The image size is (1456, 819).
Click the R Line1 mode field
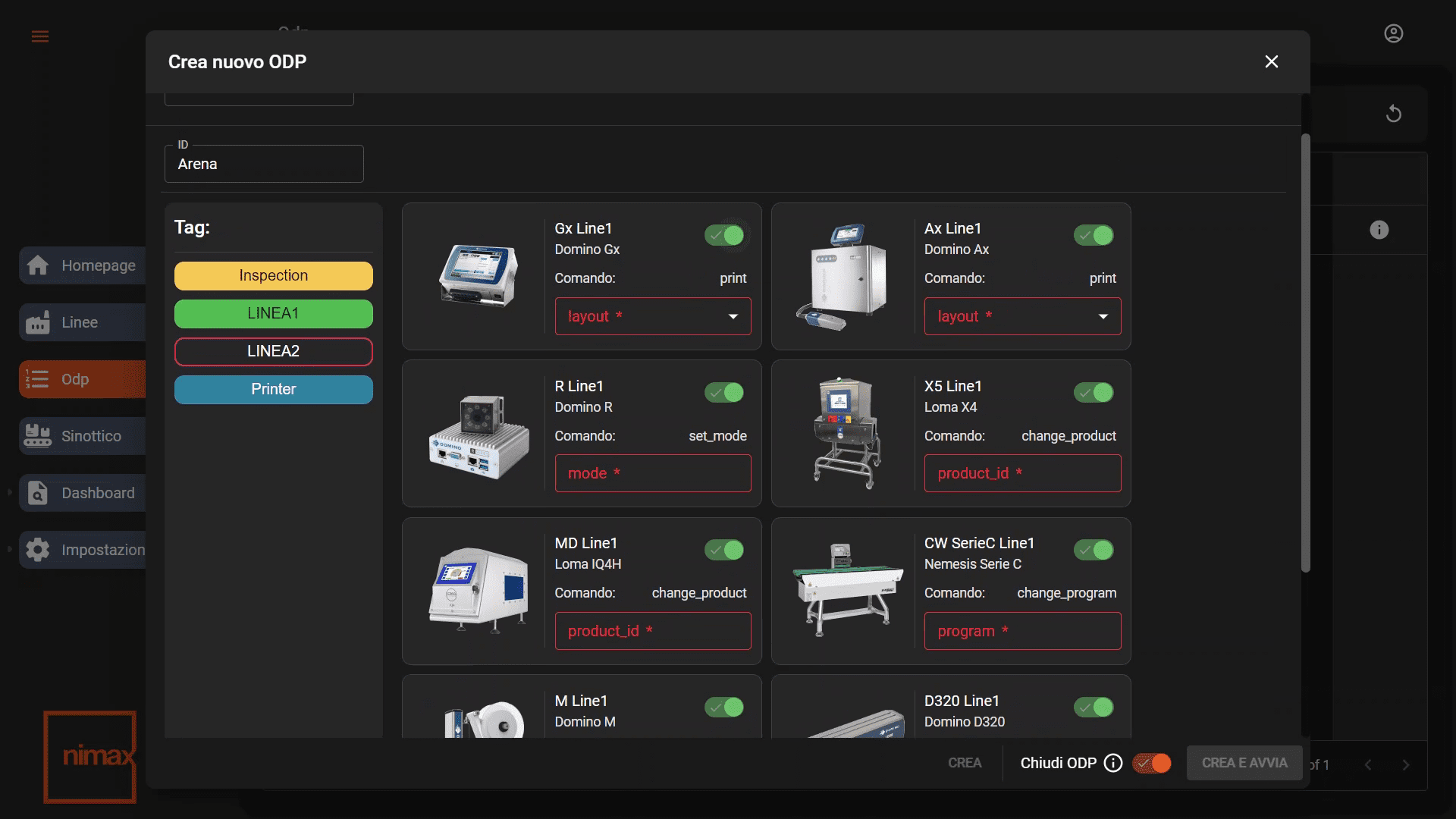[653, 473]
